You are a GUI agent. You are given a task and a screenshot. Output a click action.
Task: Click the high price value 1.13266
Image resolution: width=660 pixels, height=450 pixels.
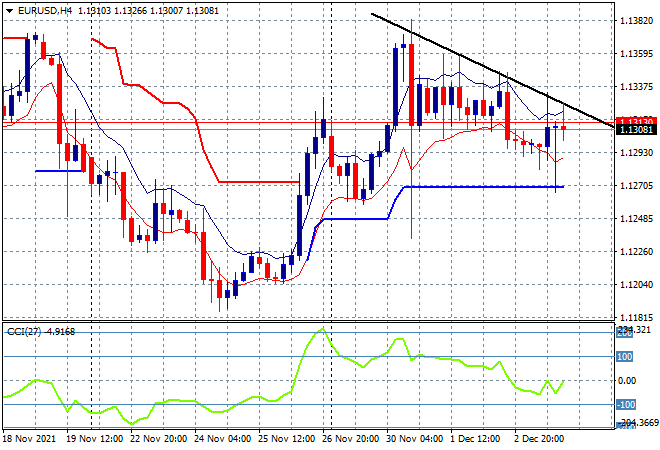click(130, 11)
